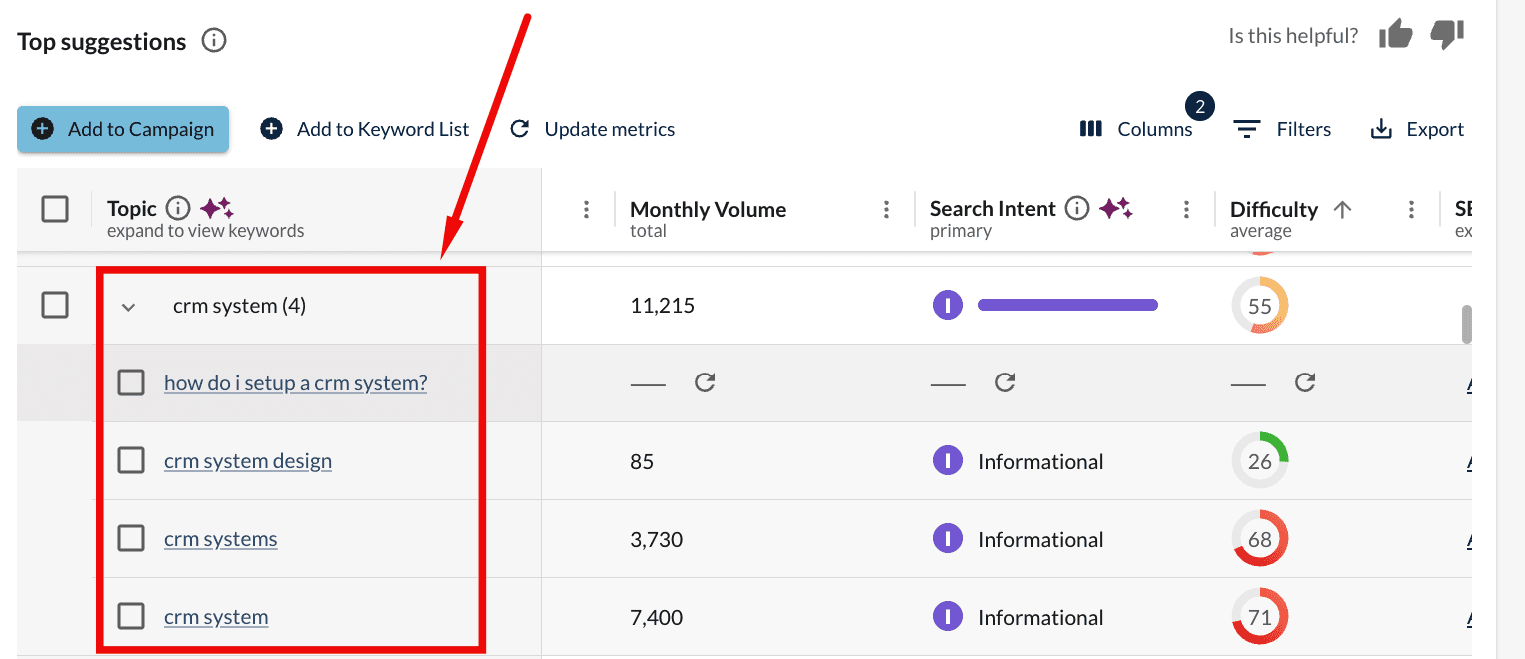Open Difficulty column options menu
This screenshot has width=1525, height=659.
tap(1411, 209)
